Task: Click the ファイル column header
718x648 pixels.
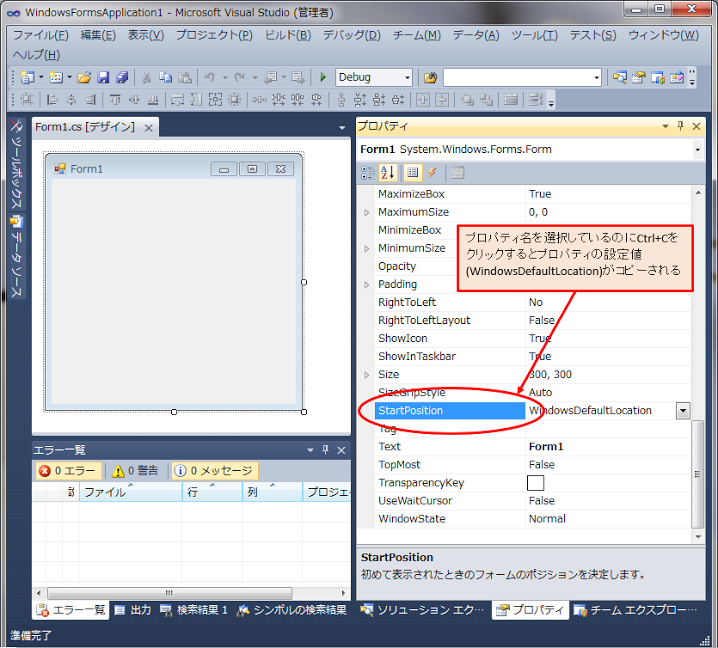Action: [x=131, y=492]
